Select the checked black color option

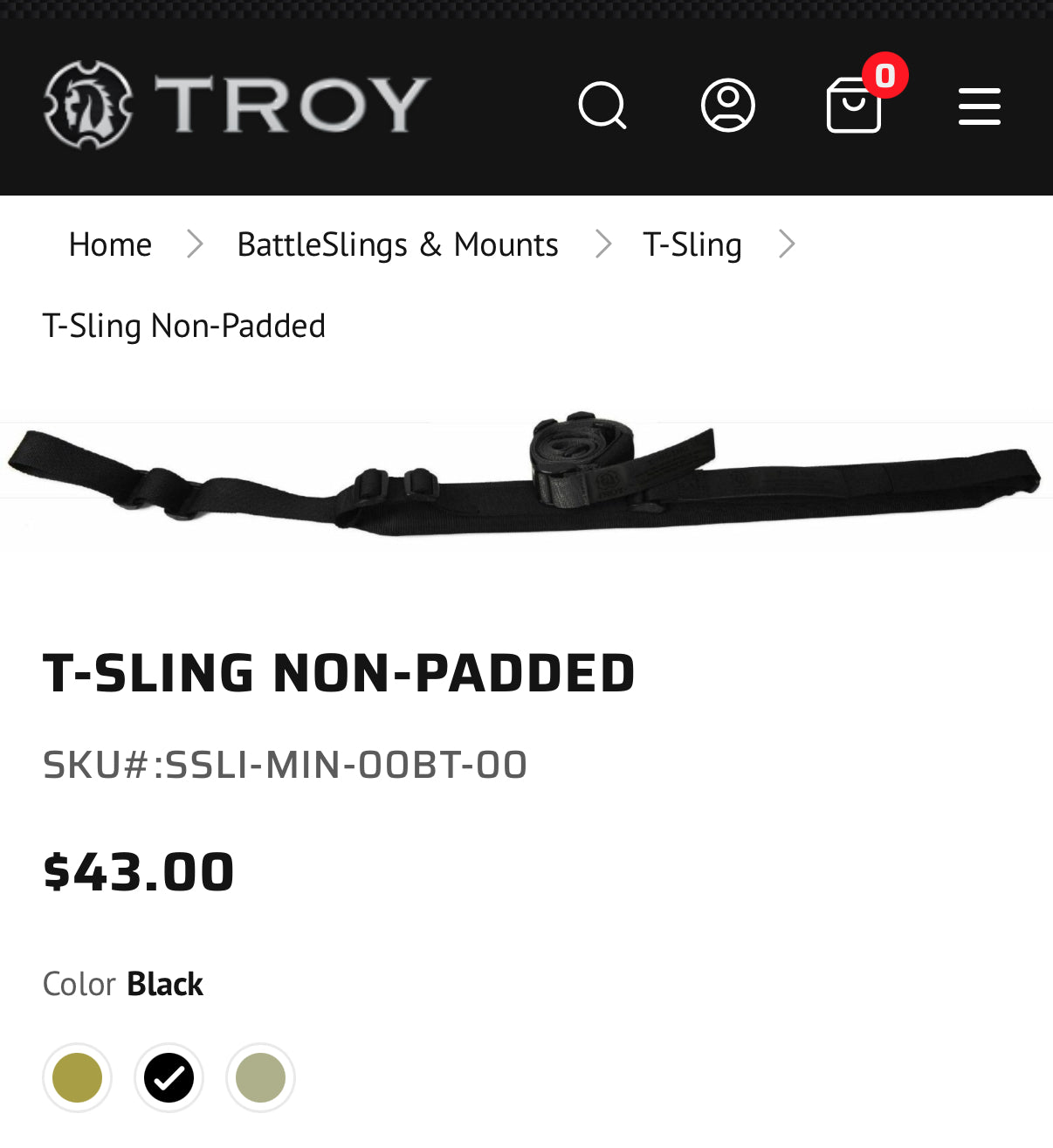click(169, 1077)
